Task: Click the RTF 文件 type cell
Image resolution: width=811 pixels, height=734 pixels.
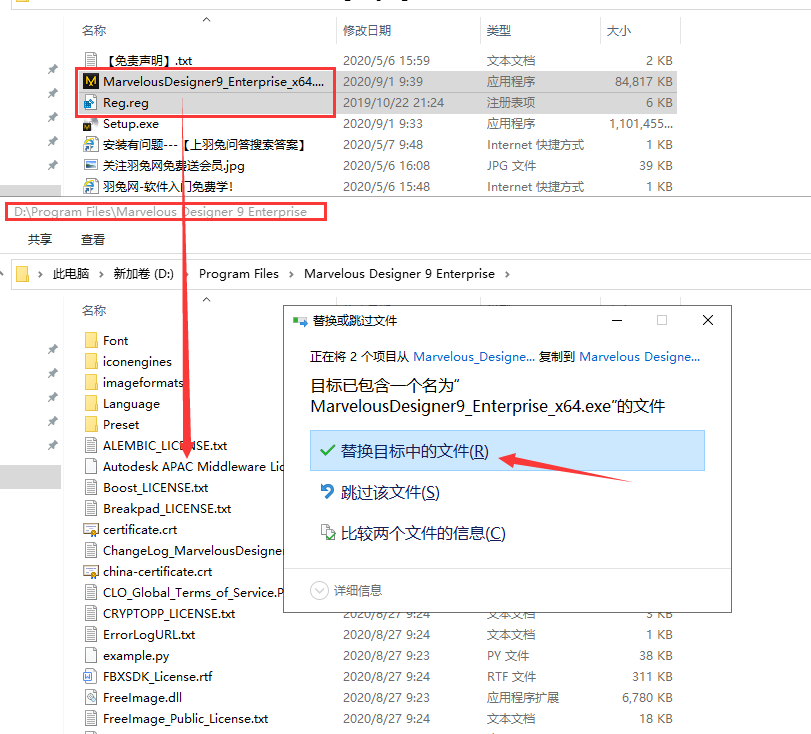Action: coord(511,677)
